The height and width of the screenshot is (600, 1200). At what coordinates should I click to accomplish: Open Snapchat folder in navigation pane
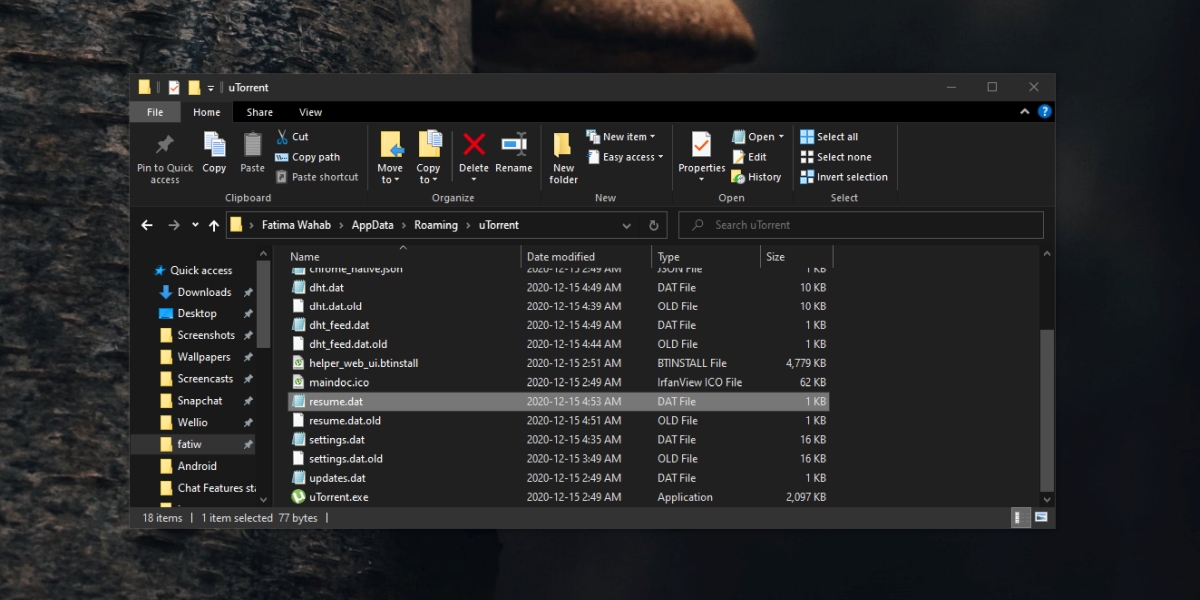pyautogui.click(x=200, y=401)
